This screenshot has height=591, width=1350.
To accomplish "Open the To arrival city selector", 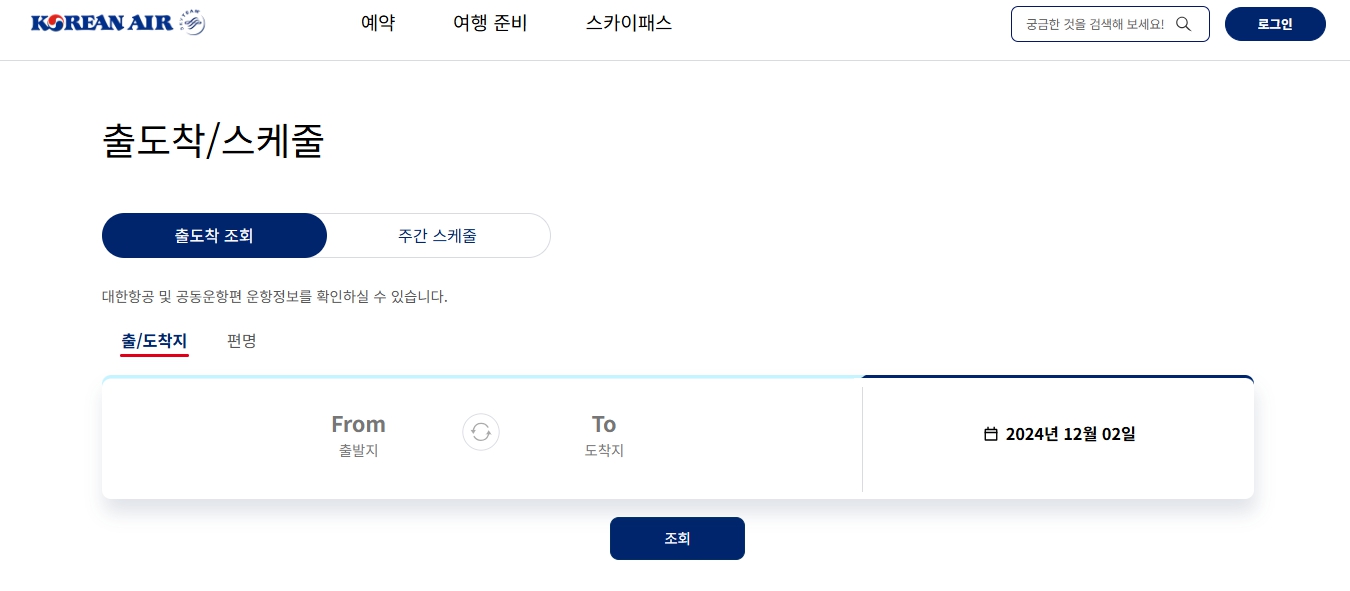I will (x=604, y=434).
